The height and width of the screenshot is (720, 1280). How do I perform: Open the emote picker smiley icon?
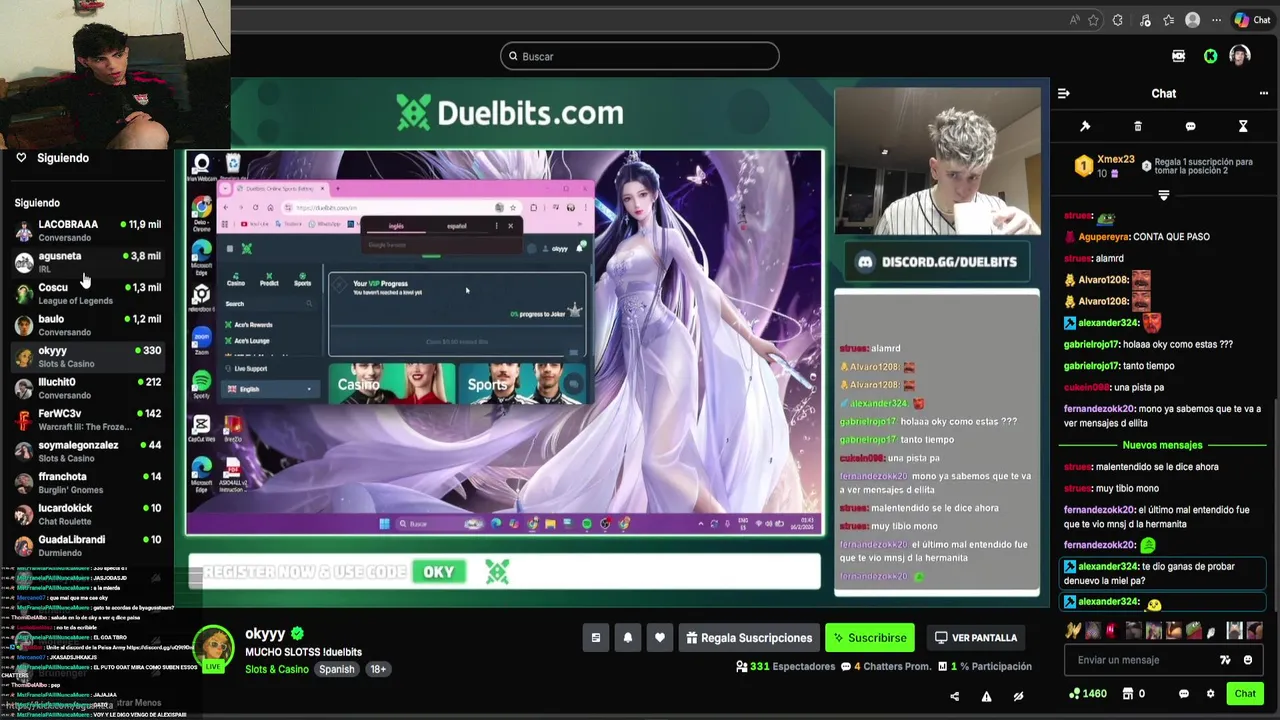[1248, 660]
